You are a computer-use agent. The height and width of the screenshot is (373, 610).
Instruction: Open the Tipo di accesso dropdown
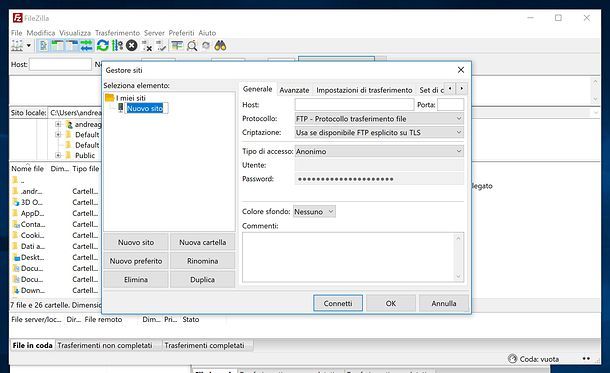(379, 151)
